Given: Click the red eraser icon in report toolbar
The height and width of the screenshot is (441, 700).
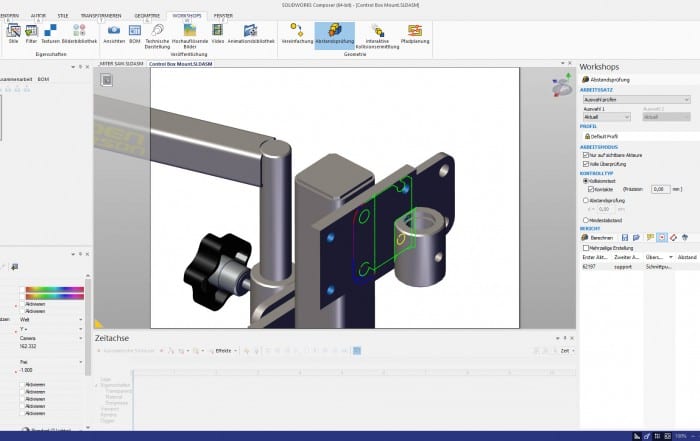Looking at the screenshot, I should point(673,237).
